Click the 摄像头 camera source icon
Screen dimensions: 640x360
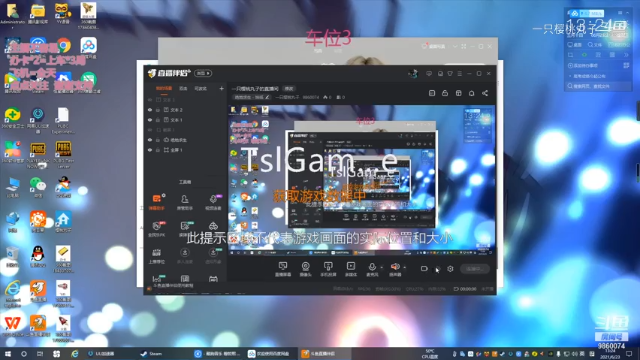[305, 269]
